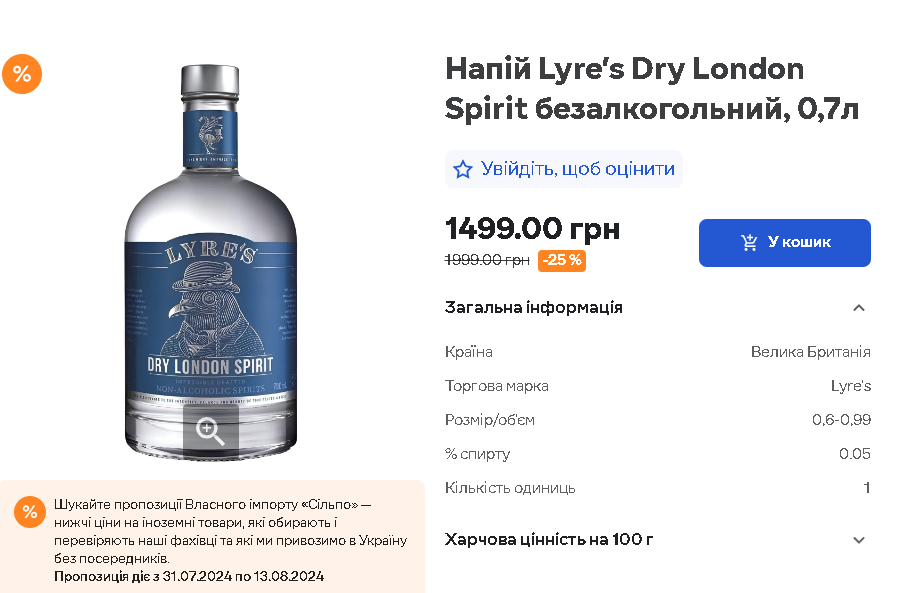The image size is (901, 593).
Task: Click the Lyre's brand value in Торгова марка
Action: tap(850, 386)
